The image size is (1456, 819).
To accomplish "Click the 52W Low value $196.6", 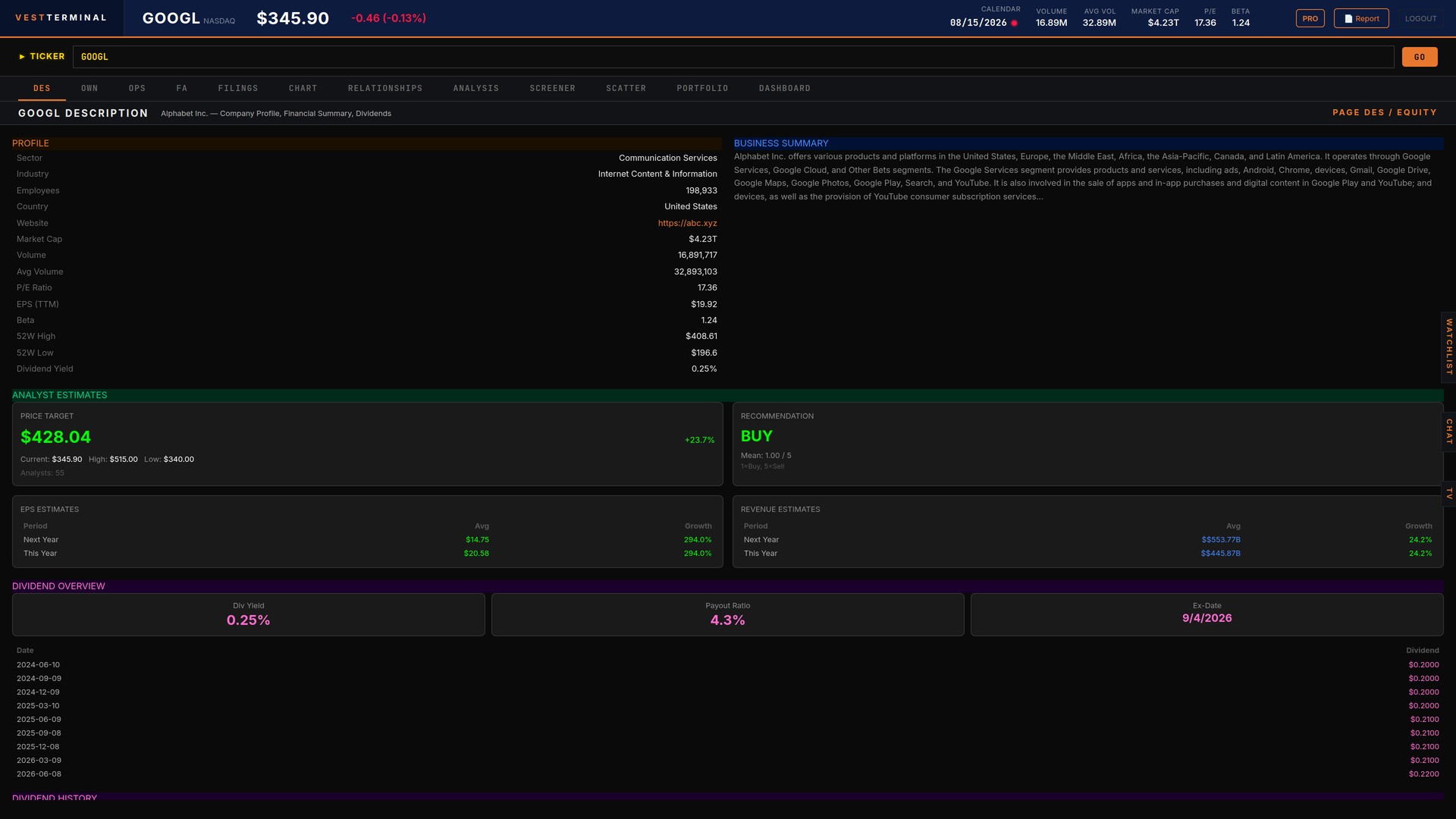I will pos(704,353).
